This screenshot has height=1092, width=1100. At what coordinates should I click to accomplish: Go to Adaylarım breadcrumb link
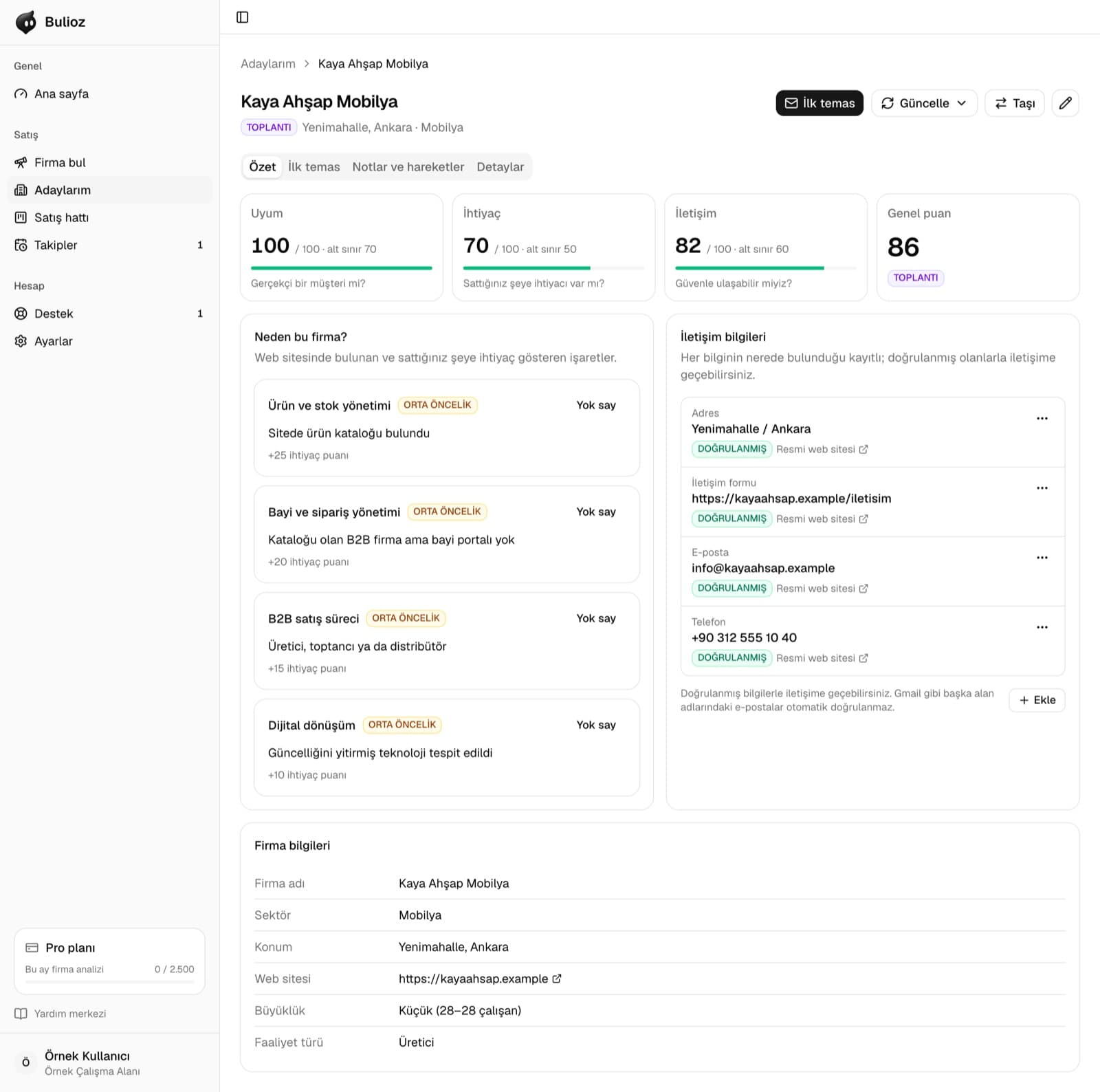pos(268,64)
